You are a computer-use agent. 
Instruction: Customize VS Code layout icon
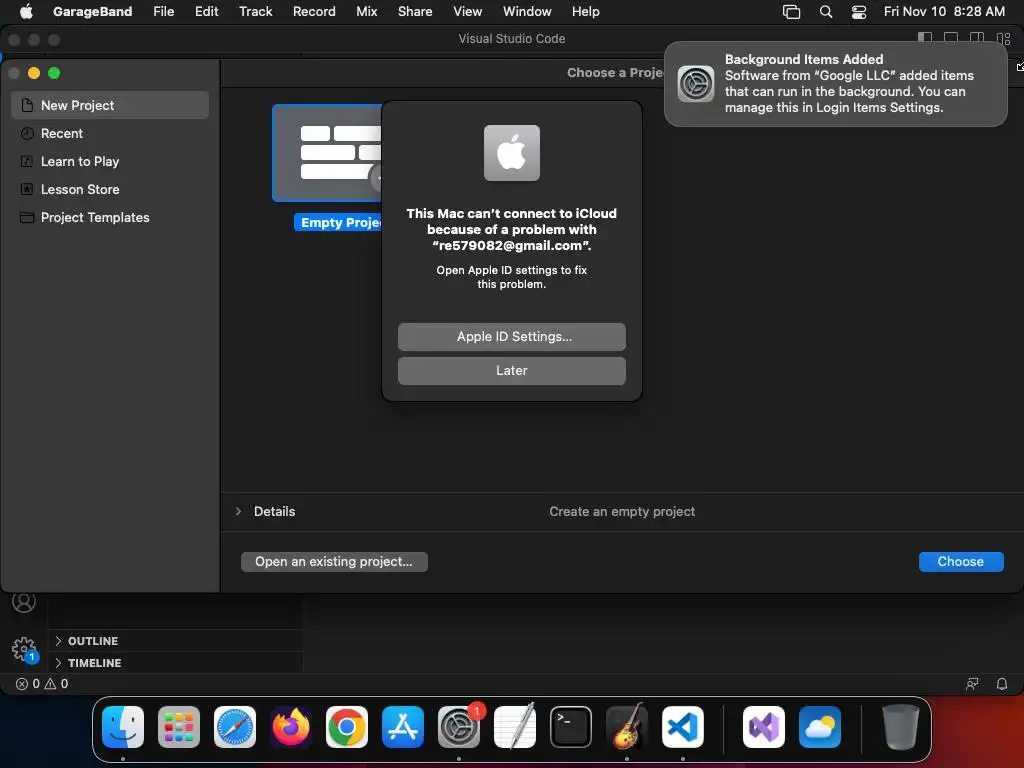(1004, 39)
